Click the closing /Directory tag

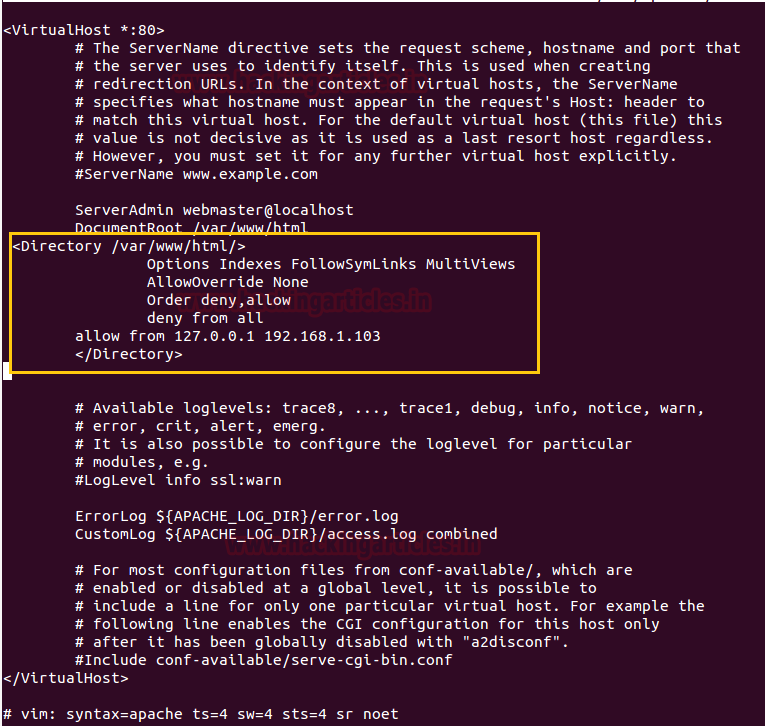(x=129, y=354)
